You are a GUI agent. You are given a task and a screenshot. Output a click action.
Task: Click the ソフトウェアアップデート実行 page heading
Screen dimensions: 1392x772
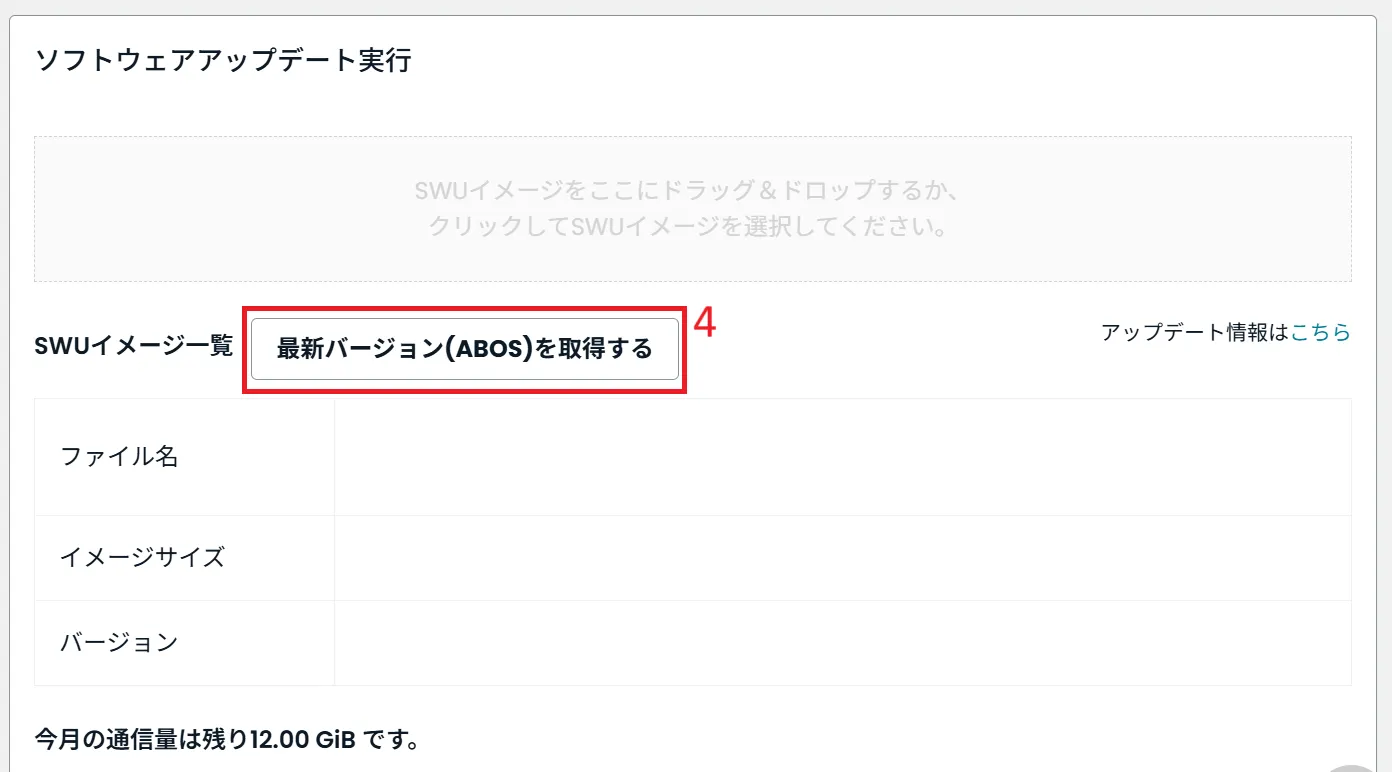pyautogui.click(x=222, y=60)
